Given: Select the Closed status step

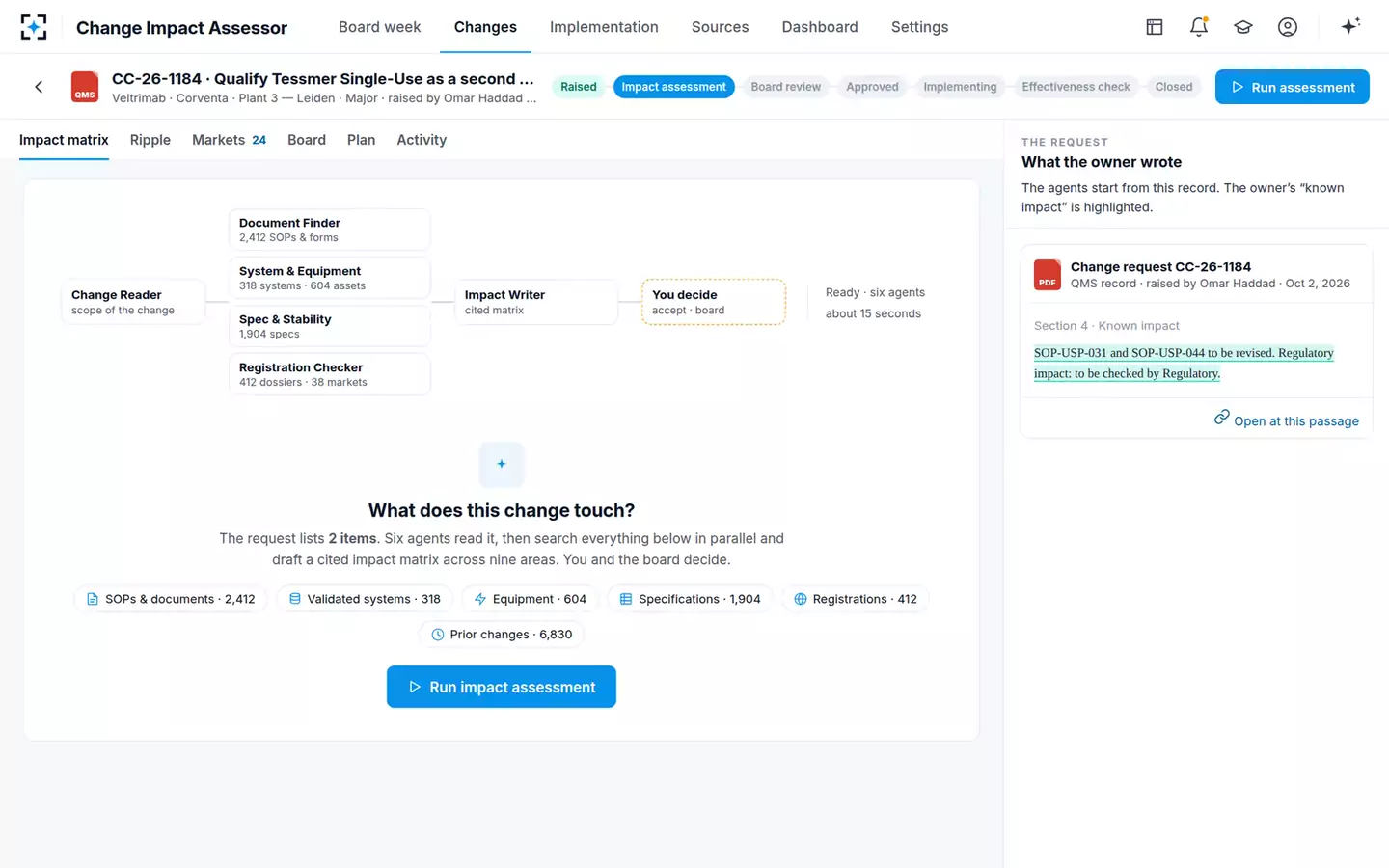Looking at the screenshot, I should click(x=1174, y=87).
